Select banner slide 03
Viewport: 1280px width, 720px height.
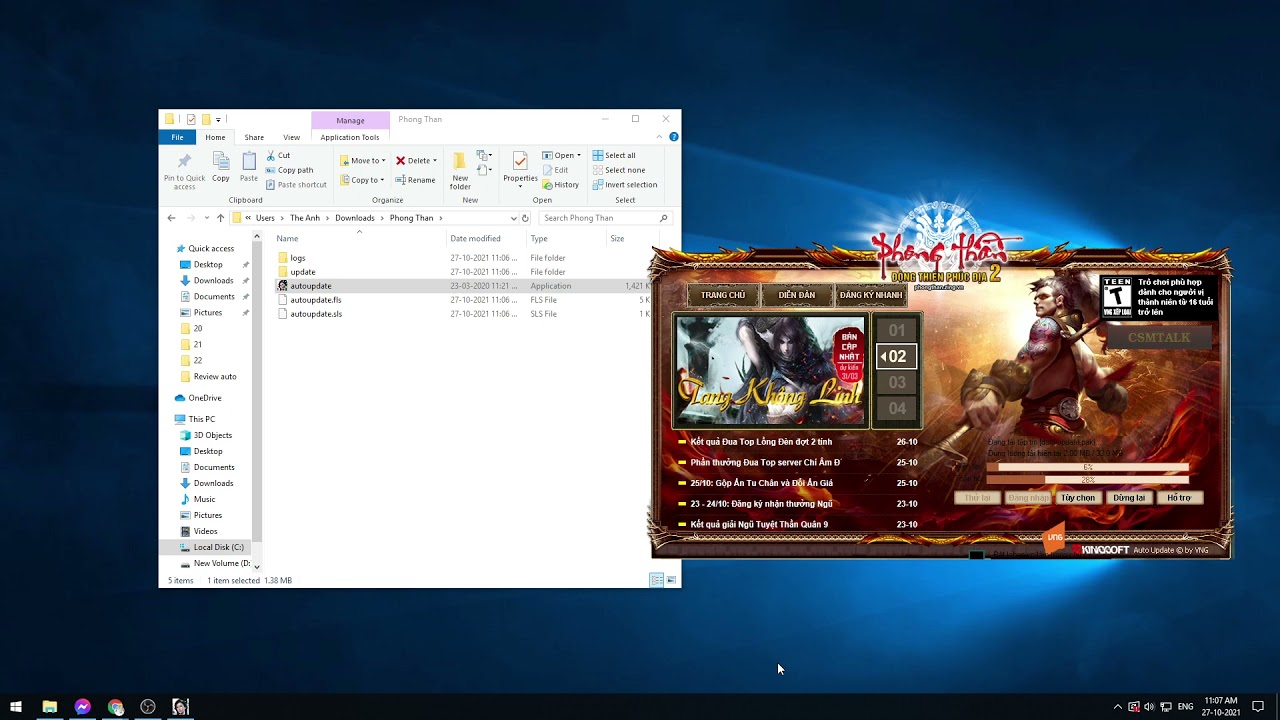897,382
